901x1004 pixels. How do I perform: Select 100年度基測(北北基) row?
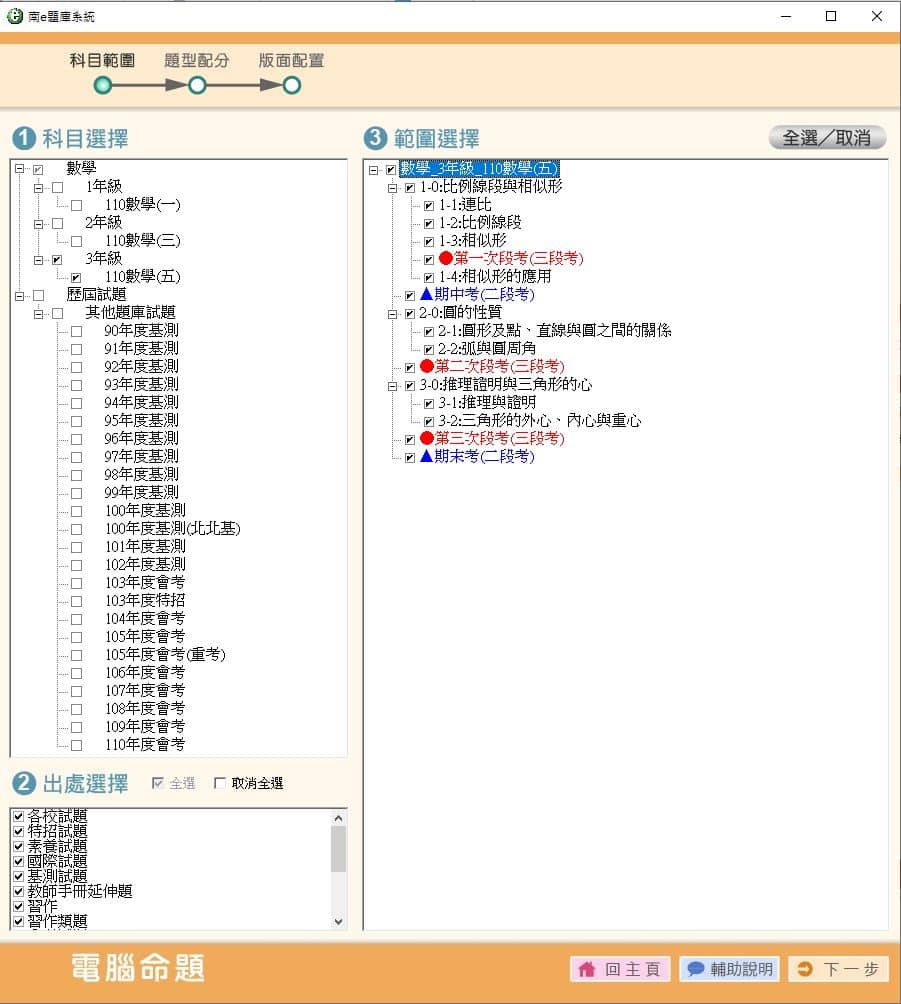pos(173,528)
